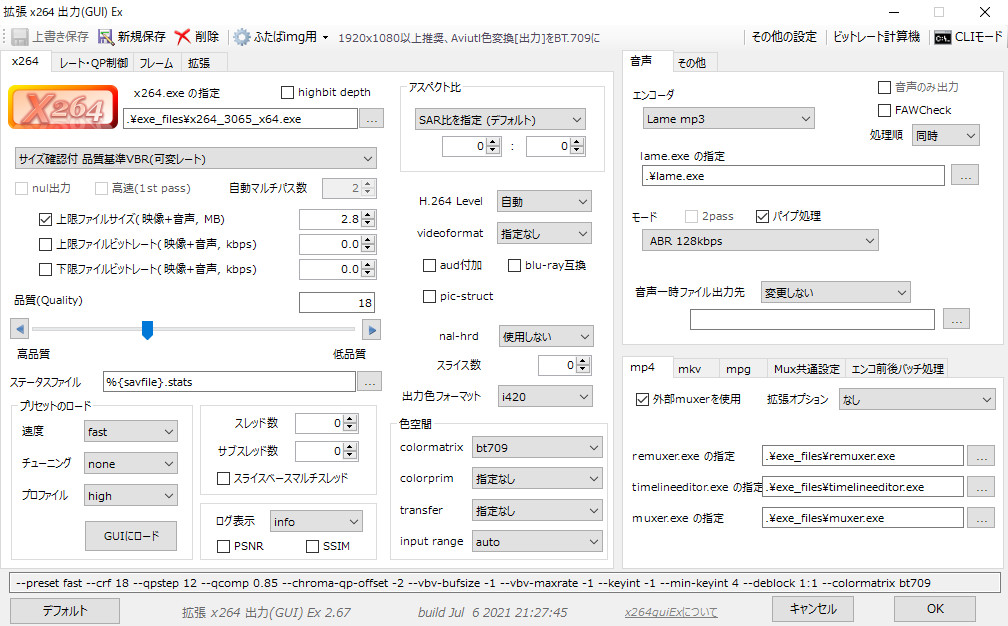Click the quality slider right arrow
The width and height of the screenshot is (1008, 626).
click(x=371, y=329)
